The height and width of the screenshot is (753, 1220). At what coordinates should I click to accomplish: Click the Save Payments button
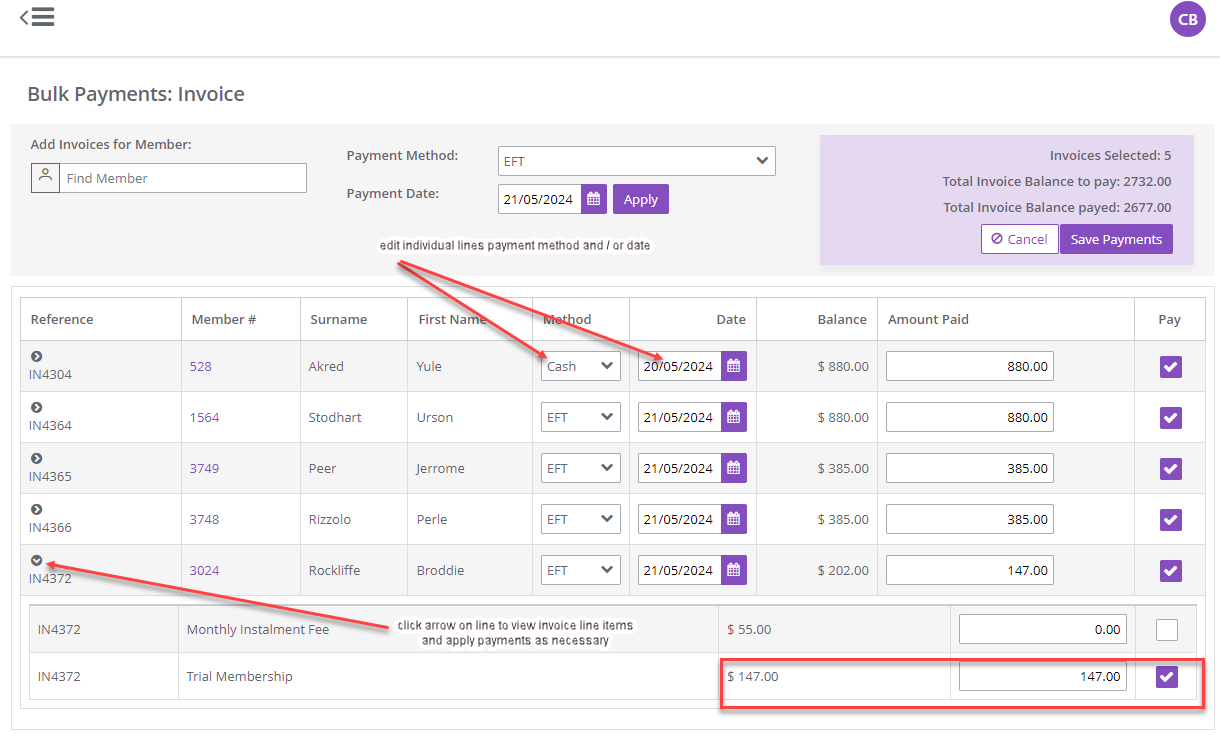click(x=1116, y=239)
